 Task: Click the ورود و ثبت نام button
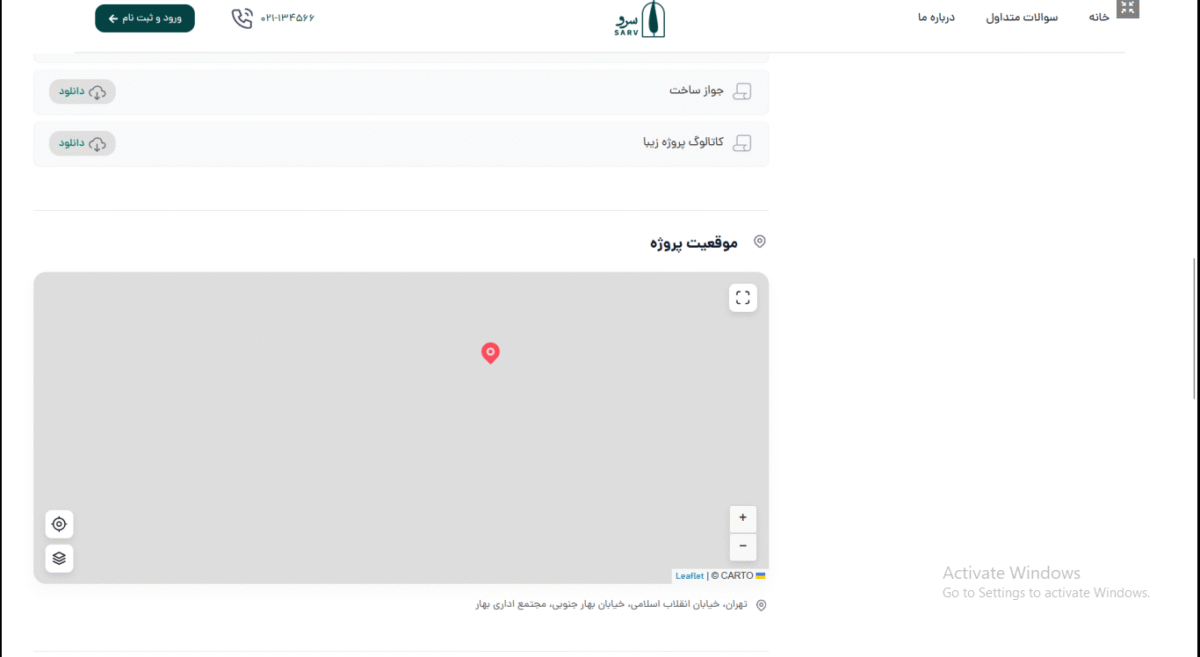(x=145, y=18)
